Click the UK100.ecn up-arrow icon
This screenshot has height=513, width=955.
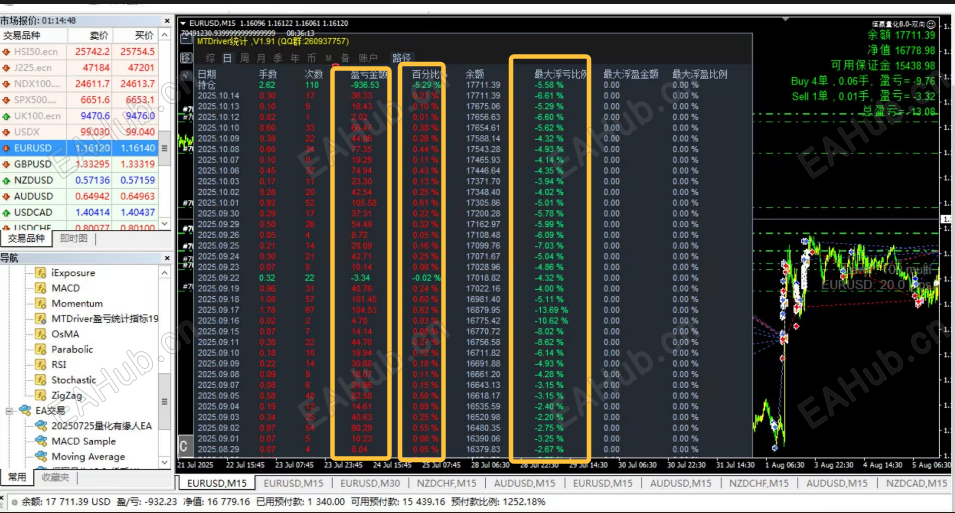(7, 116)
